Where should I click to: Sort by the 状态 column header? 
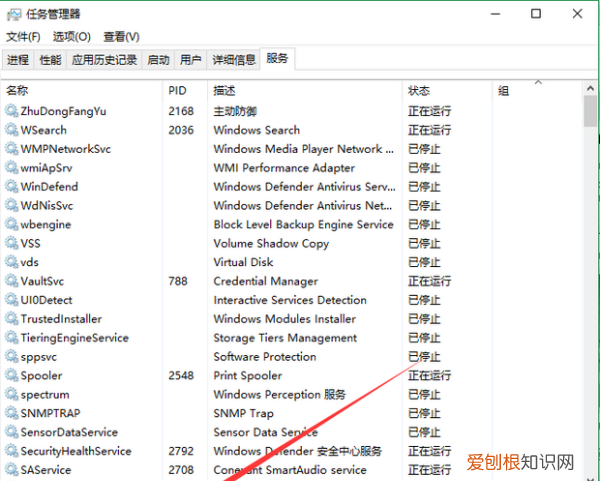coord(447,91)
